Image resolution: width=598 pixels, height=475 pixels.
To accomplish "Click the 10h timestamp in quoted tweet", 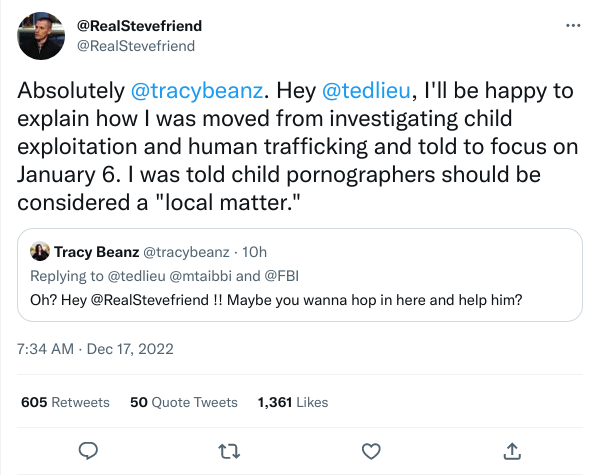I will click(x=254, y=252).
